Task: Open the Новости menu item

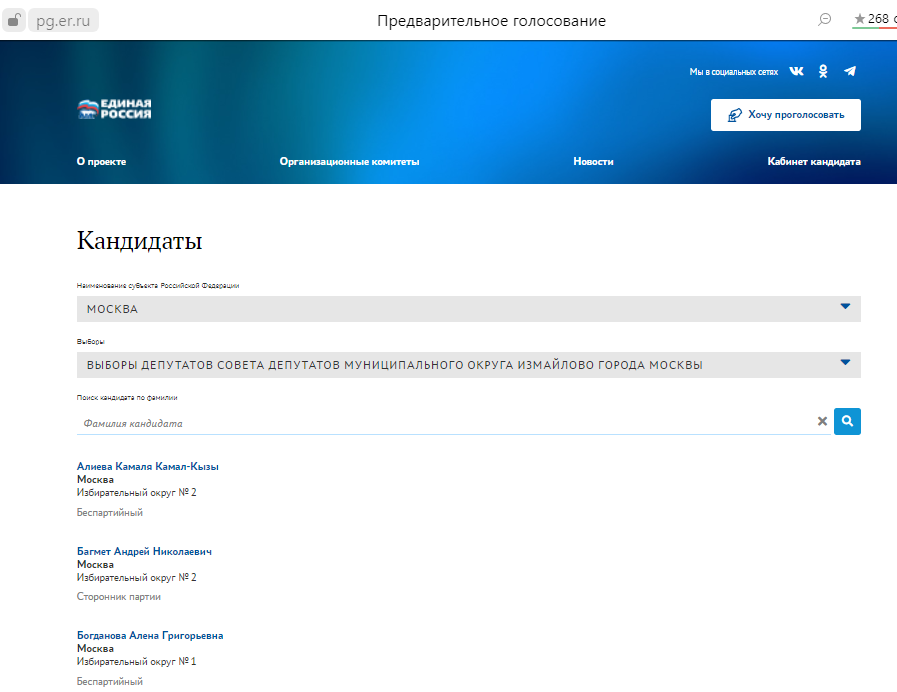Action: click(x=593, y=162)
